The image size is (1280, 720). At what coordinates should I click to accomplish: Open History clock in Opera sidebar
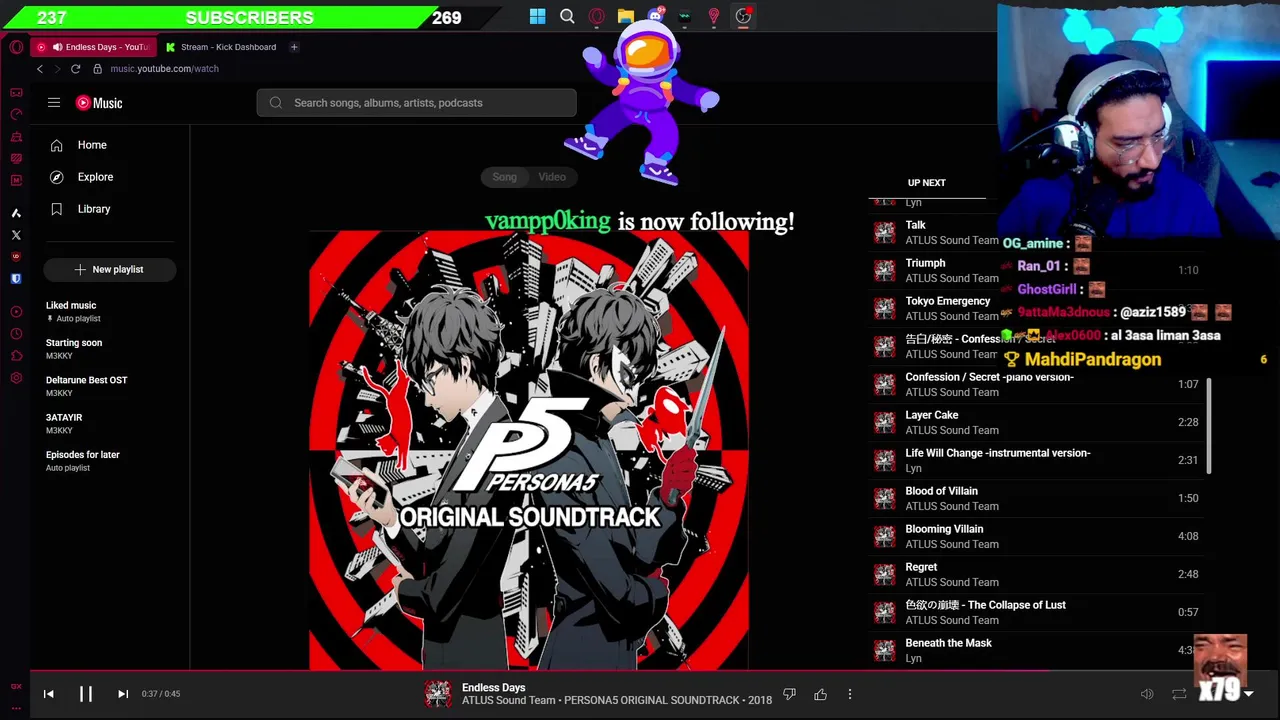point(16,334)
